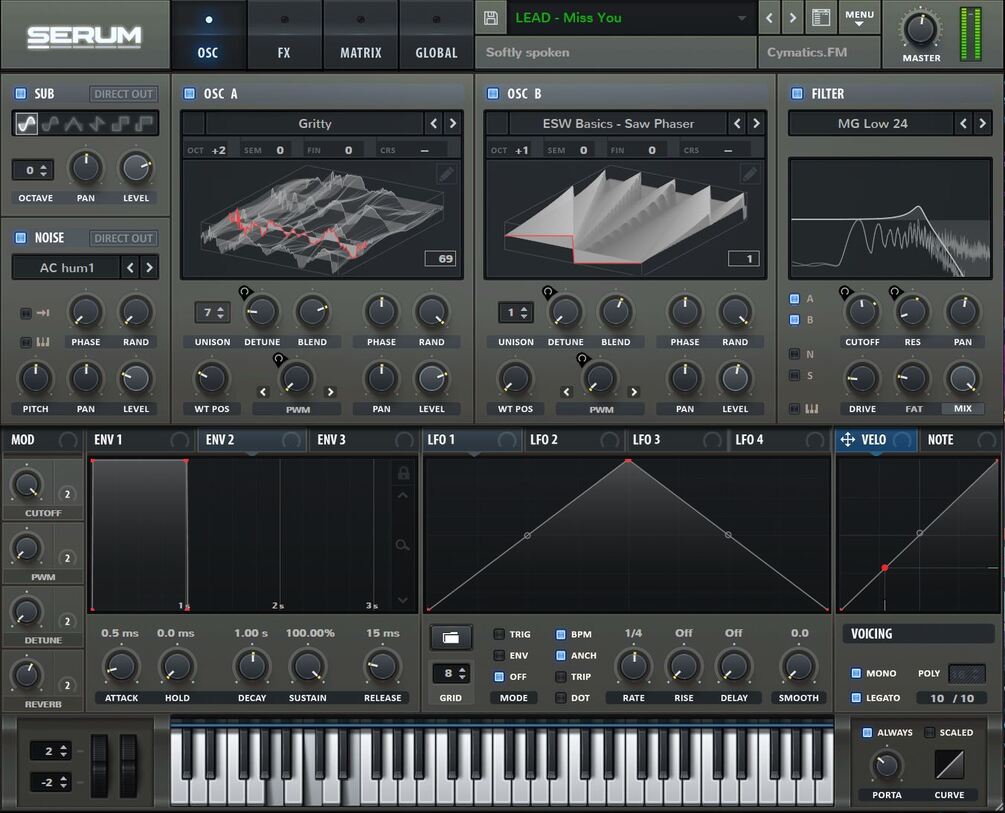Click the filter MIX label button
1005x813 pixels.
point(962,408)
